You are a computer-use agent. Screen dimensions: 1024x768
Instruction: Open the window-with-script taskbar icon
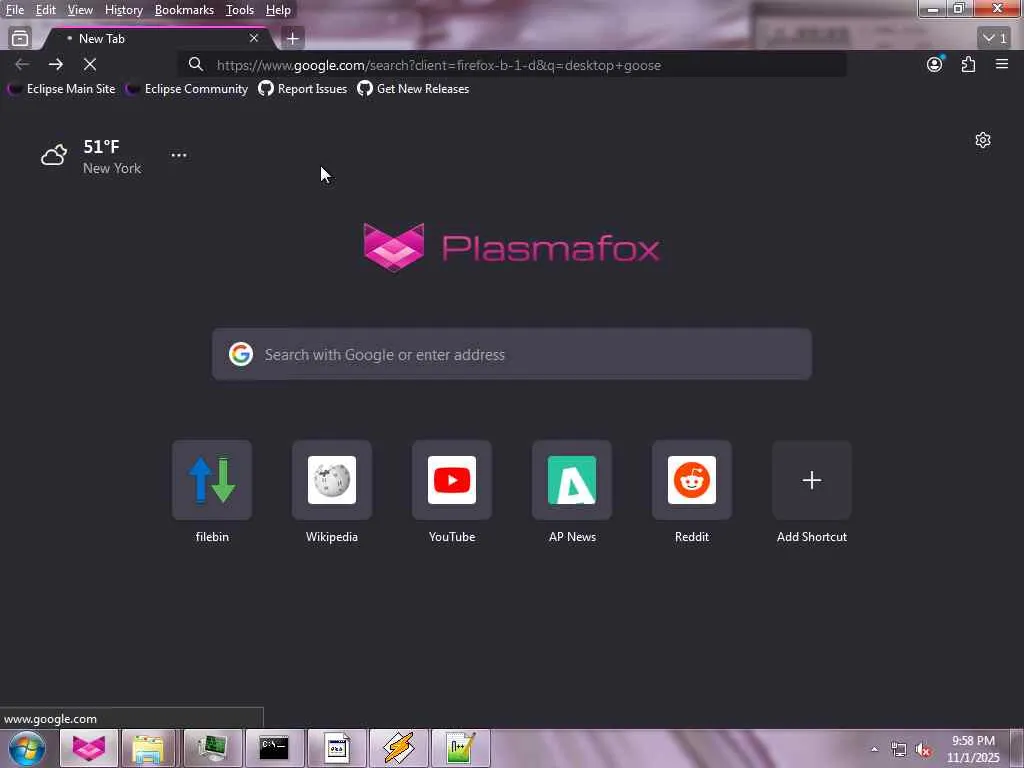tap(337, 748)
